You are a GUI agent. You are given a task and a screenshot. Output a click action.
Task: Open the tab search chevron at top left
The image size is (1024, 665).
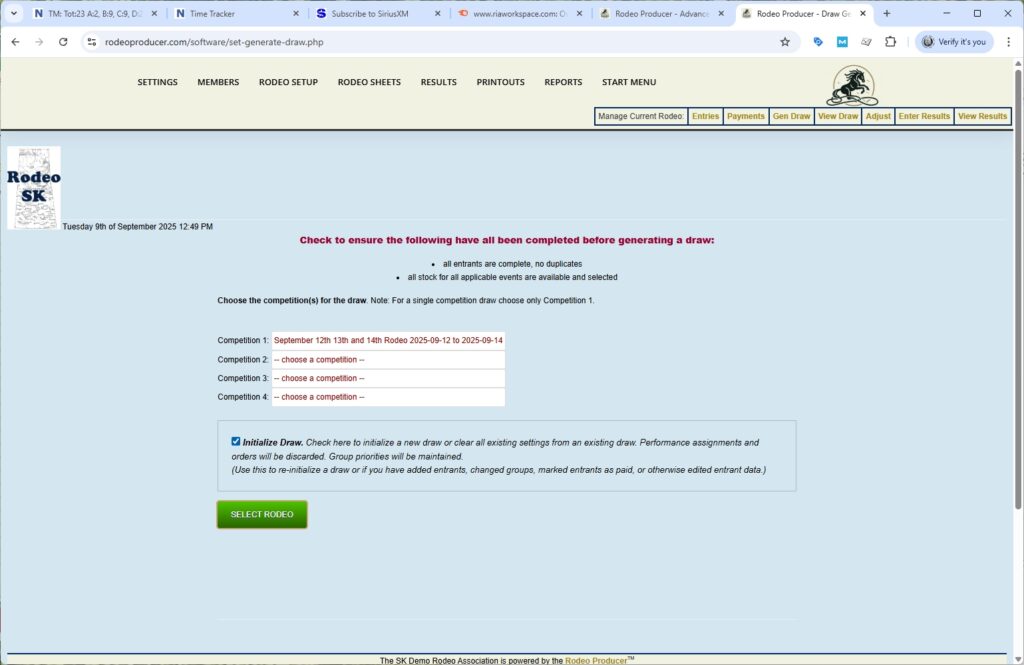(x=14, y=14)
